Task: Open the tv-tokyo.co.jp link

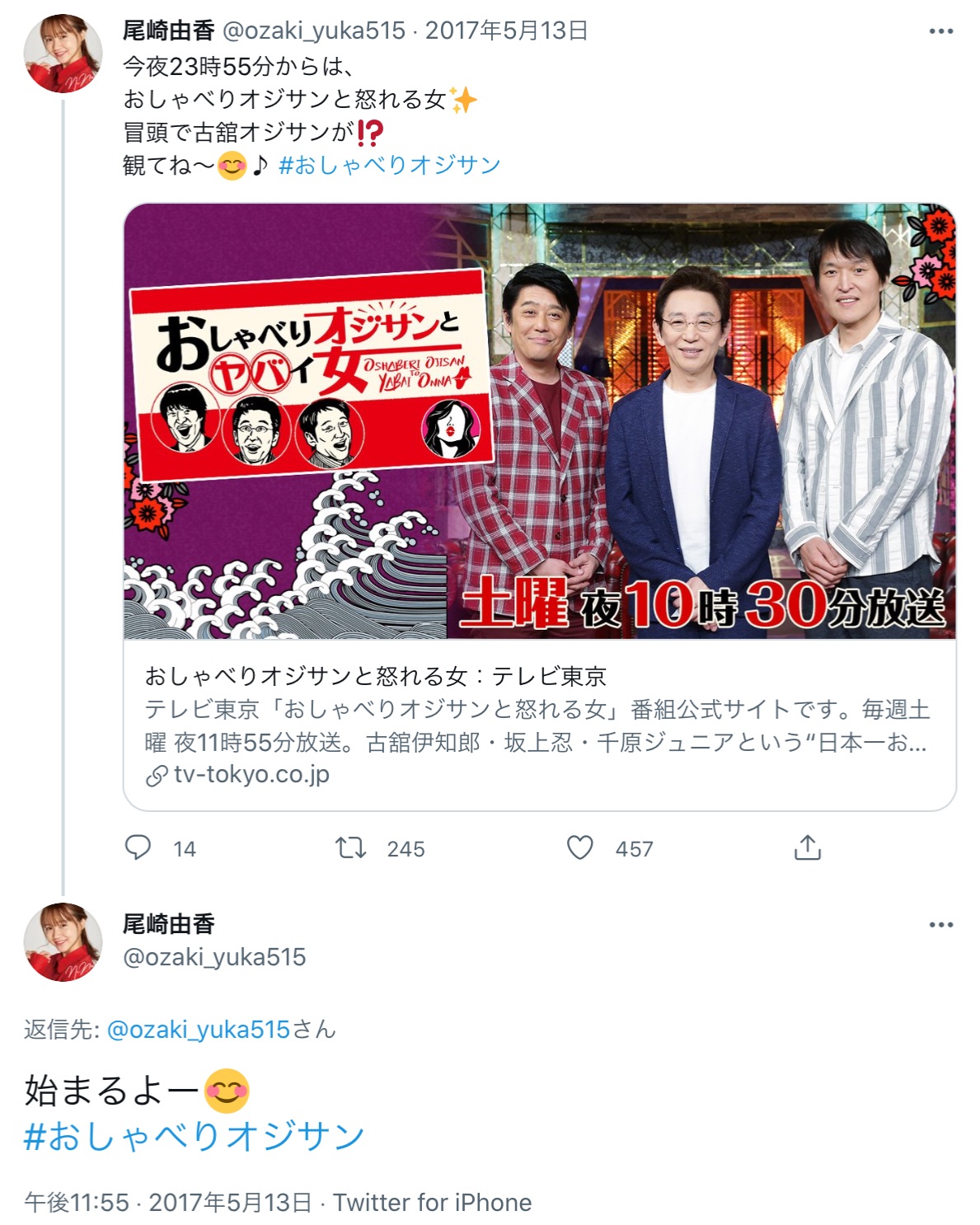Action: click(x=251, y=775)
